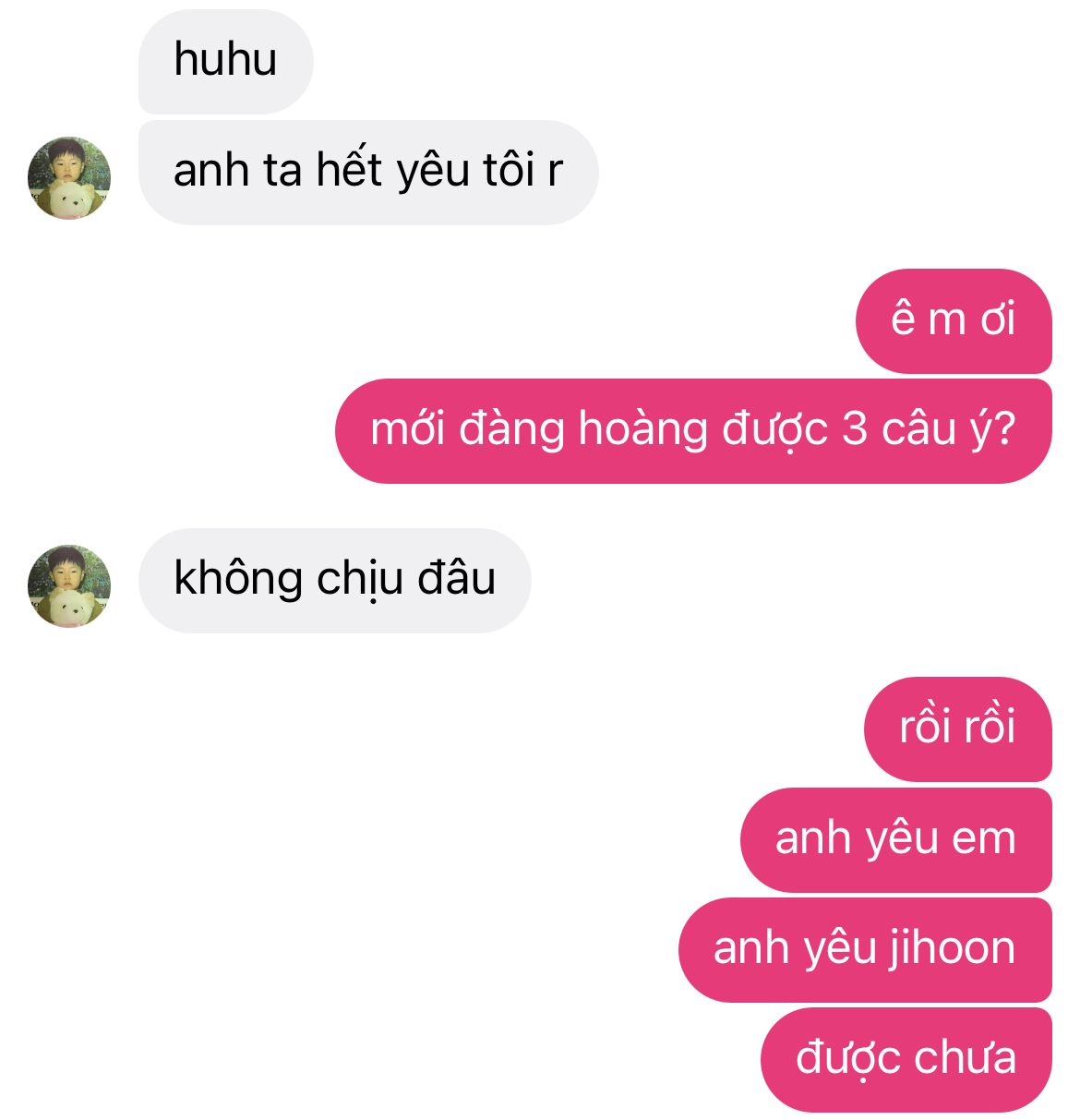Viewport: 1080px width, 1120px height.
Task: Tap the 'mới đàng hoàng được 3 câu ý?' message
Action: point(693,431)
